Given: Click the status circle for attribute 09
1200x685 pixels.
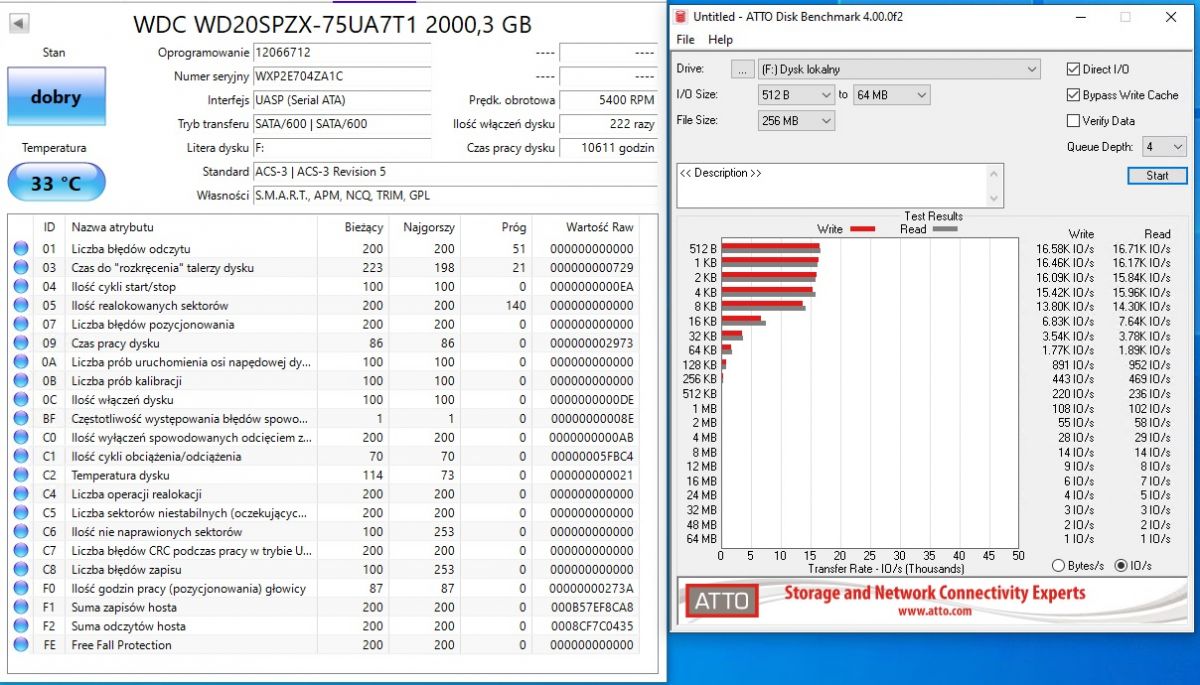Looking at the screenshot, I should click(x=21, y=343).
